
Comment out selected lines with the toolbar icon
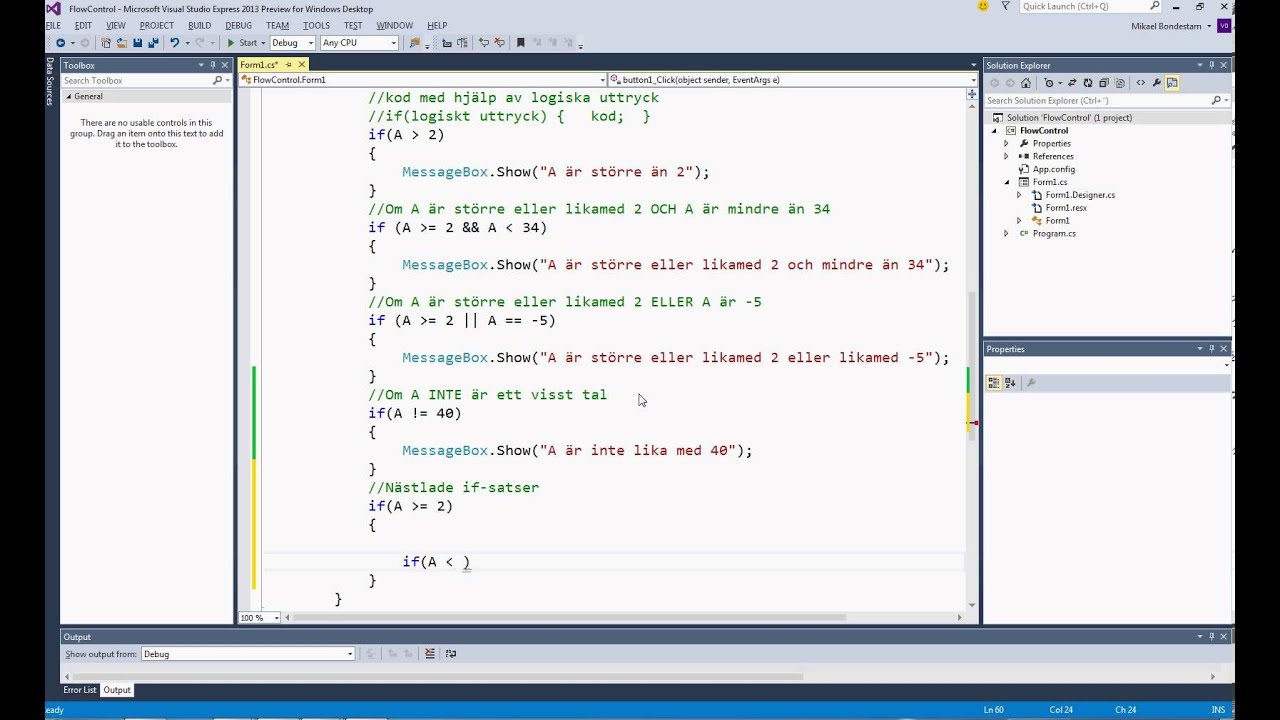click(x=484, y=43)
